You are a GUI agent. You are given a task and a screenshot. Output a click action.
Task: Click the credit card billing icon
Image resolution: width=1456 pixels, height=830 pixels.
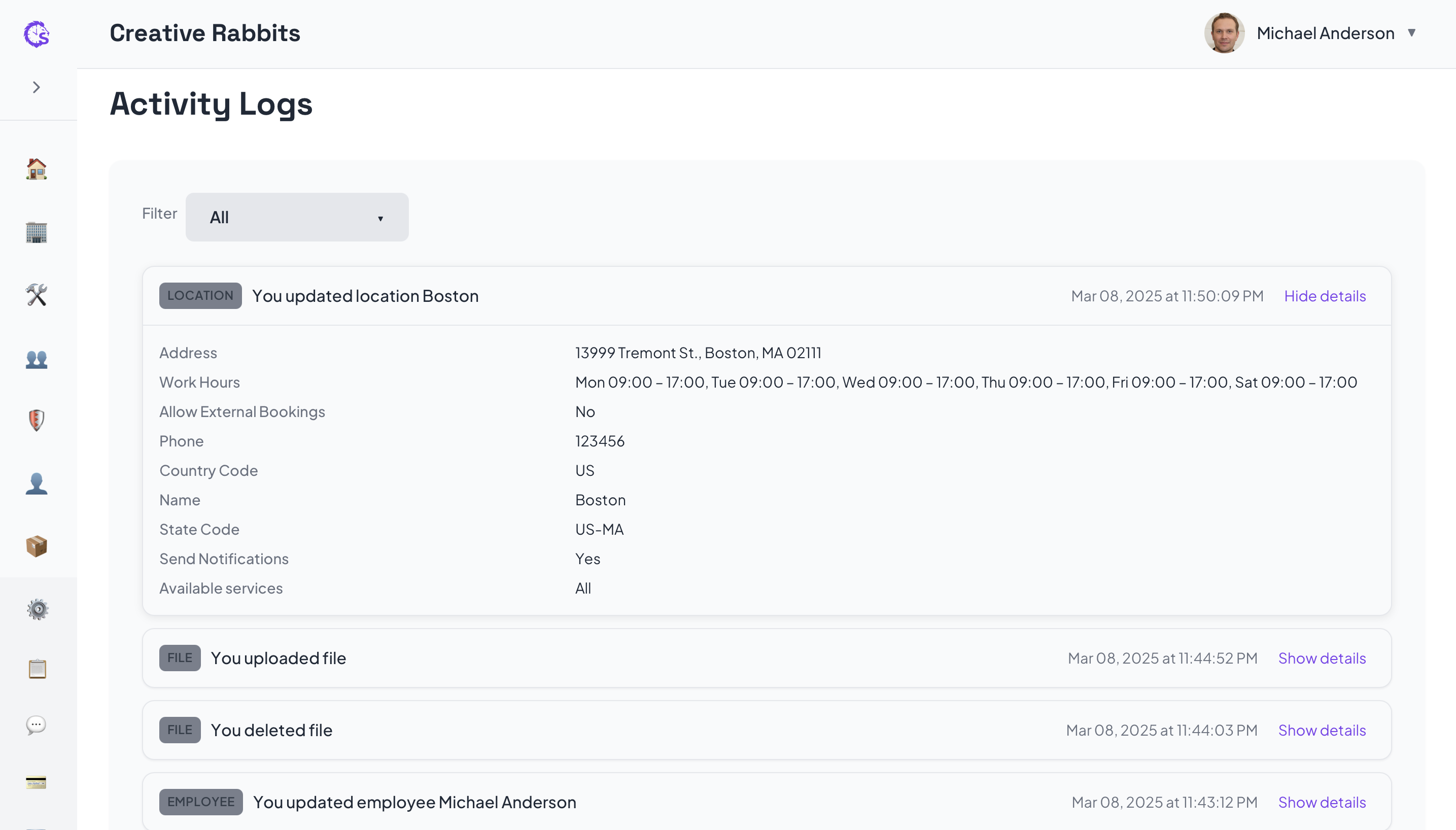point(37,782)
